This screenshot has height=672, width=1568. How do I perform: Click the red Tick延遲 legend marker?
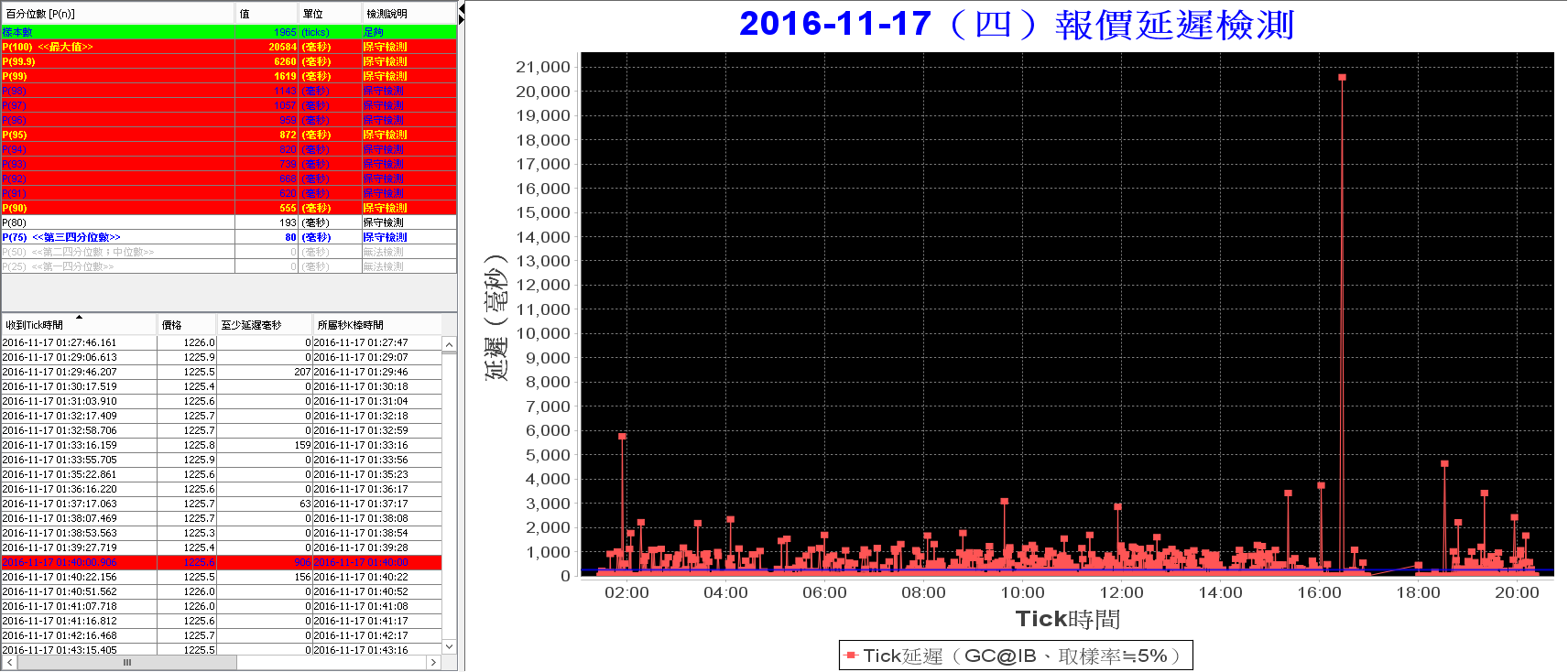click(852, 656)
